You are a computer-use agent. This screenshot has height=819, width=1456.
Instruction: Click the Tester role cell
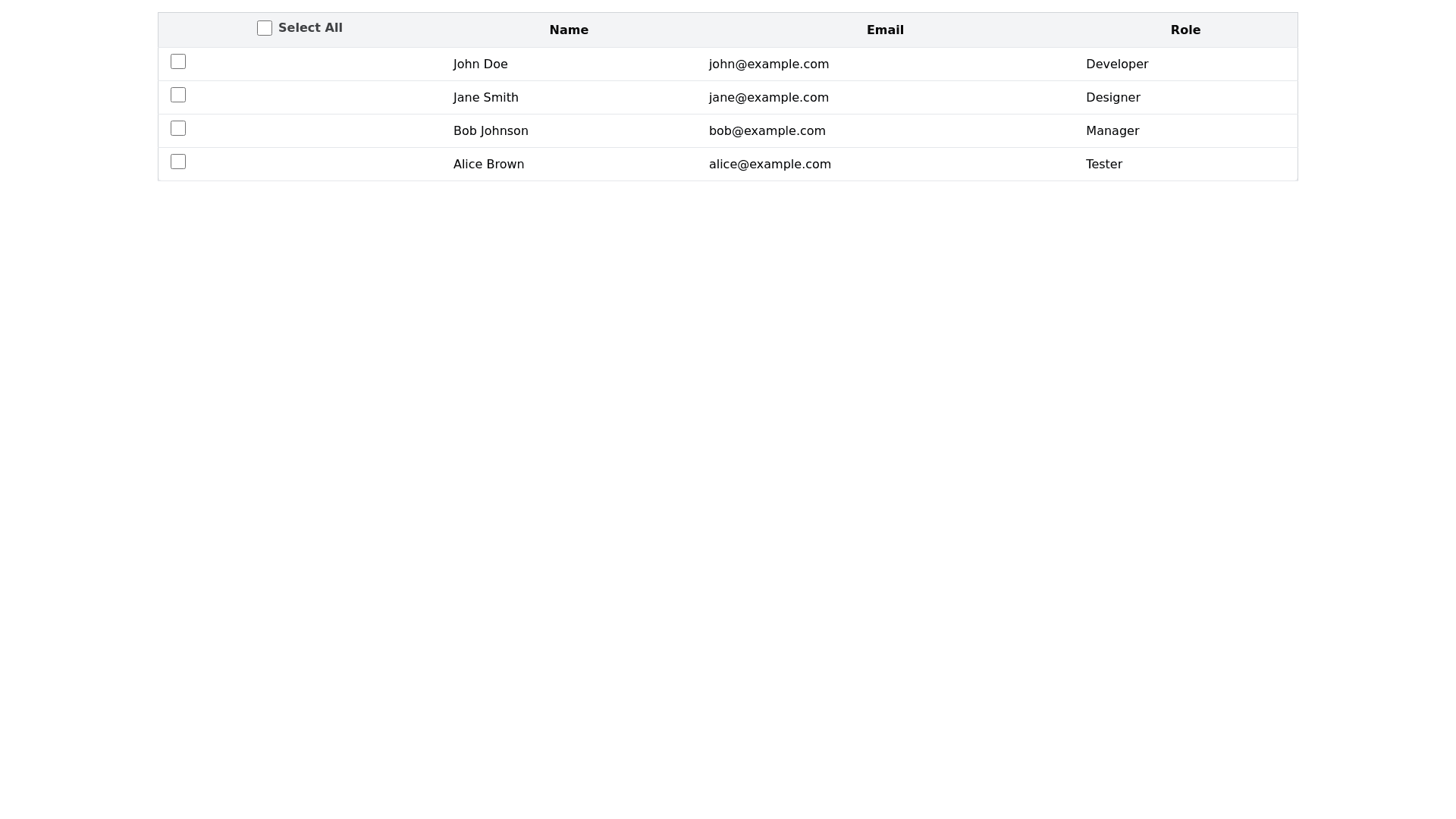1104,165
